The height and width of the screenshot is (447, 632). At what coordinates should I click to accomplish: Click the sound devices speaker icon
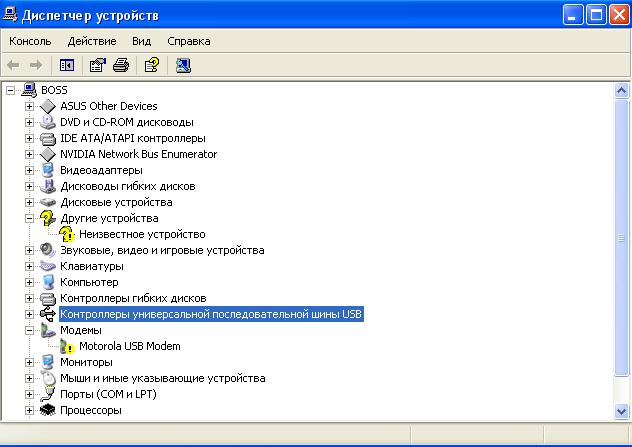(48, 250)
